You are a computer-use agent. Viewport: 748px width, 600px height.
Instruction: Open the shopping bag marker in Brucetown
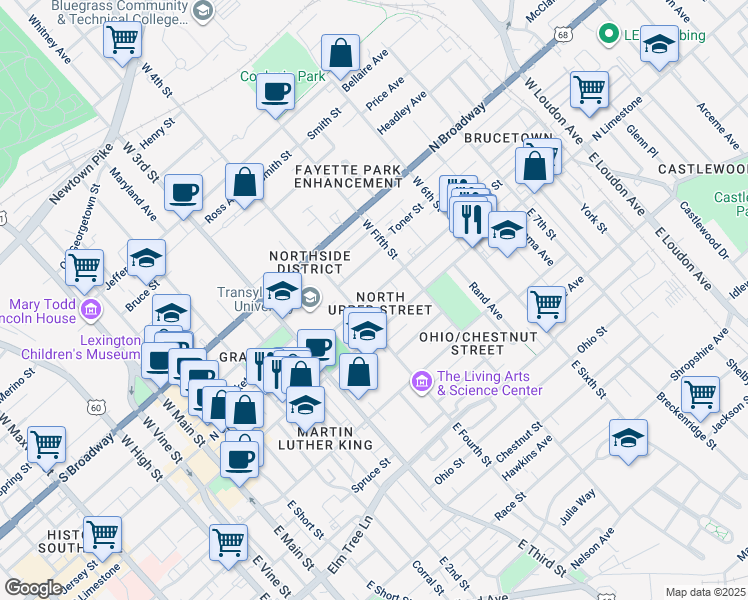pos(534,167)
